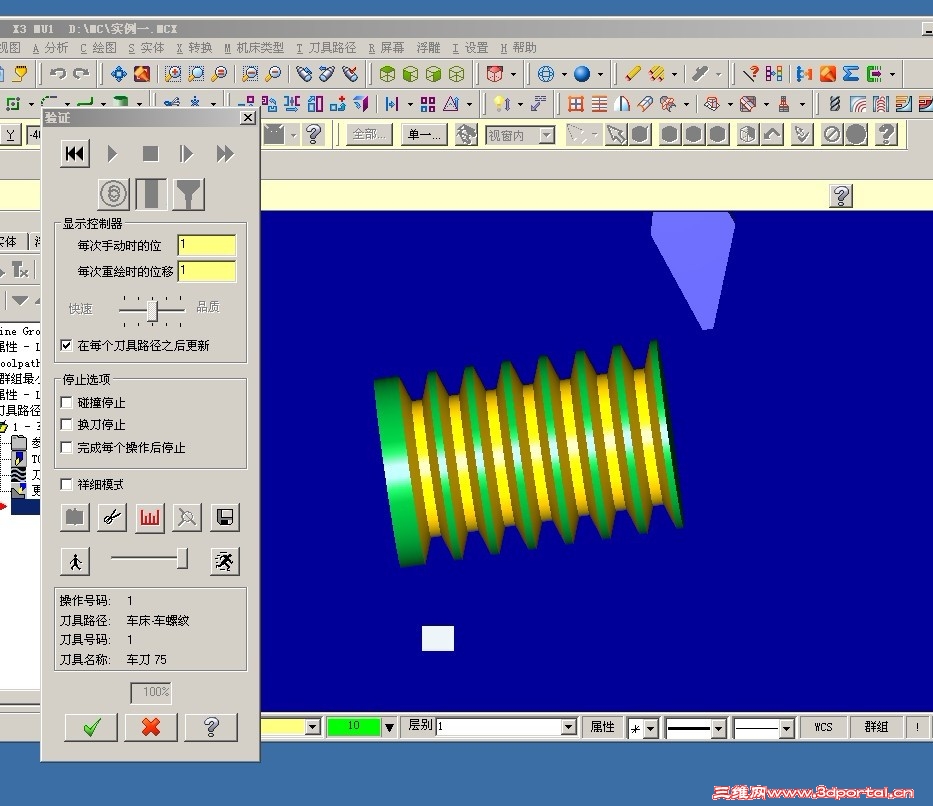Open the verify configuration folder icon
This screenshot has width=933, height=806.
75,517
